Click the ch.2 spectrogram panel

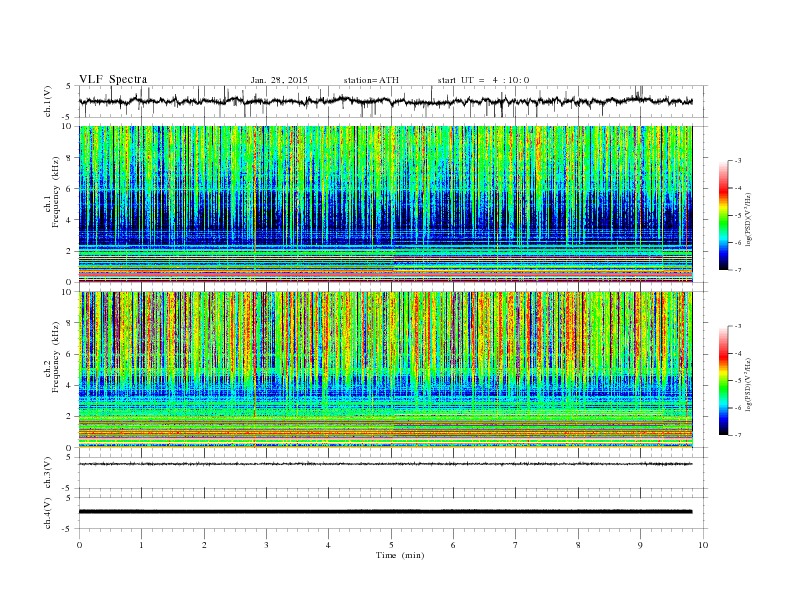pyautogui.click(x=386, y=370)
